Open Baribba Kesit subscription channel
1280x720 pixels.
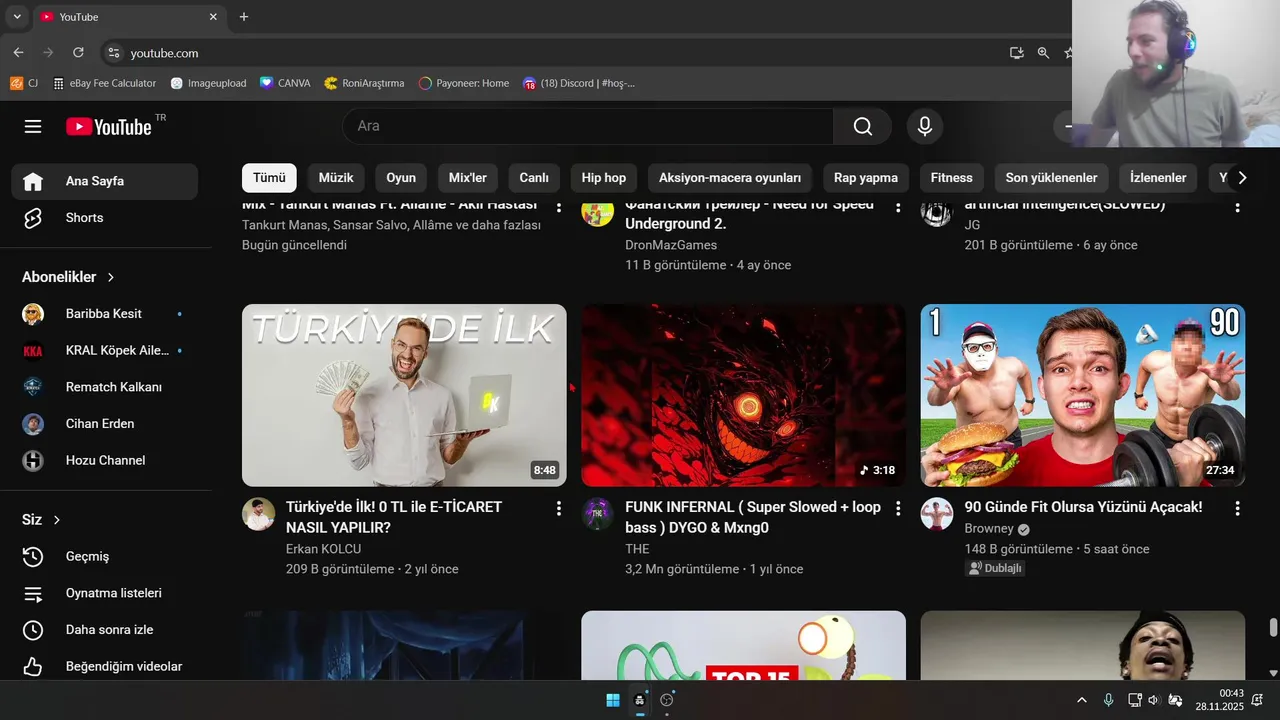(105, 314)
